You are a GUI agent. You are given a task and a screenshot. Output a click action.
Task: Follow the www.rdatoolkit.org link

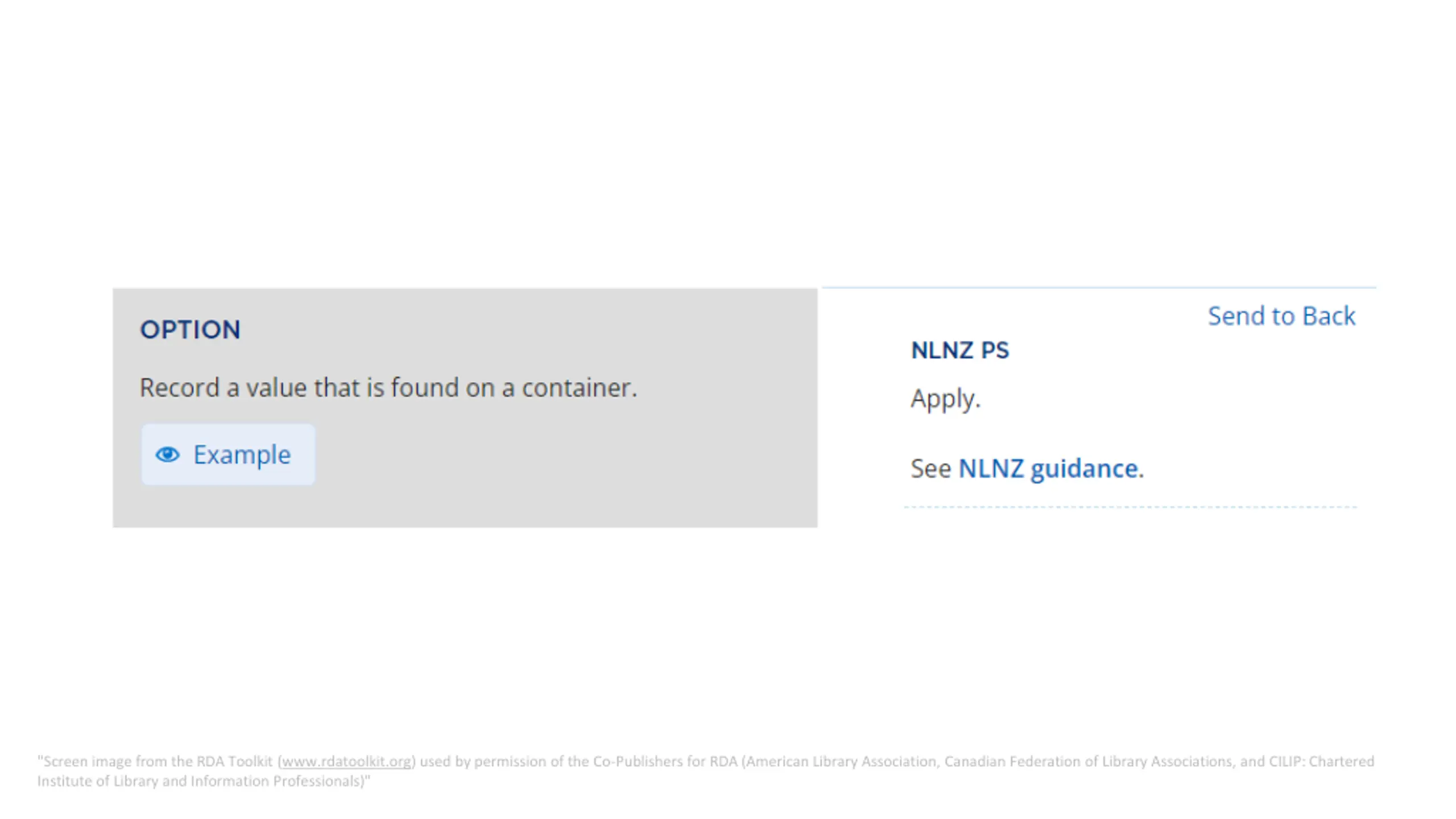click(346, 762)
